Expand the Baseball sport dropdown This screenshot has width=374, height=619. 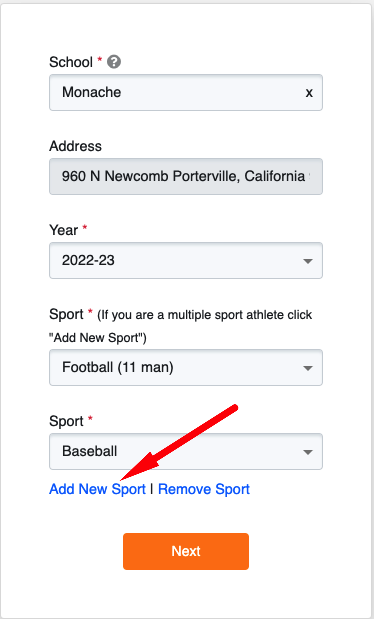click(x=186, y=452)
